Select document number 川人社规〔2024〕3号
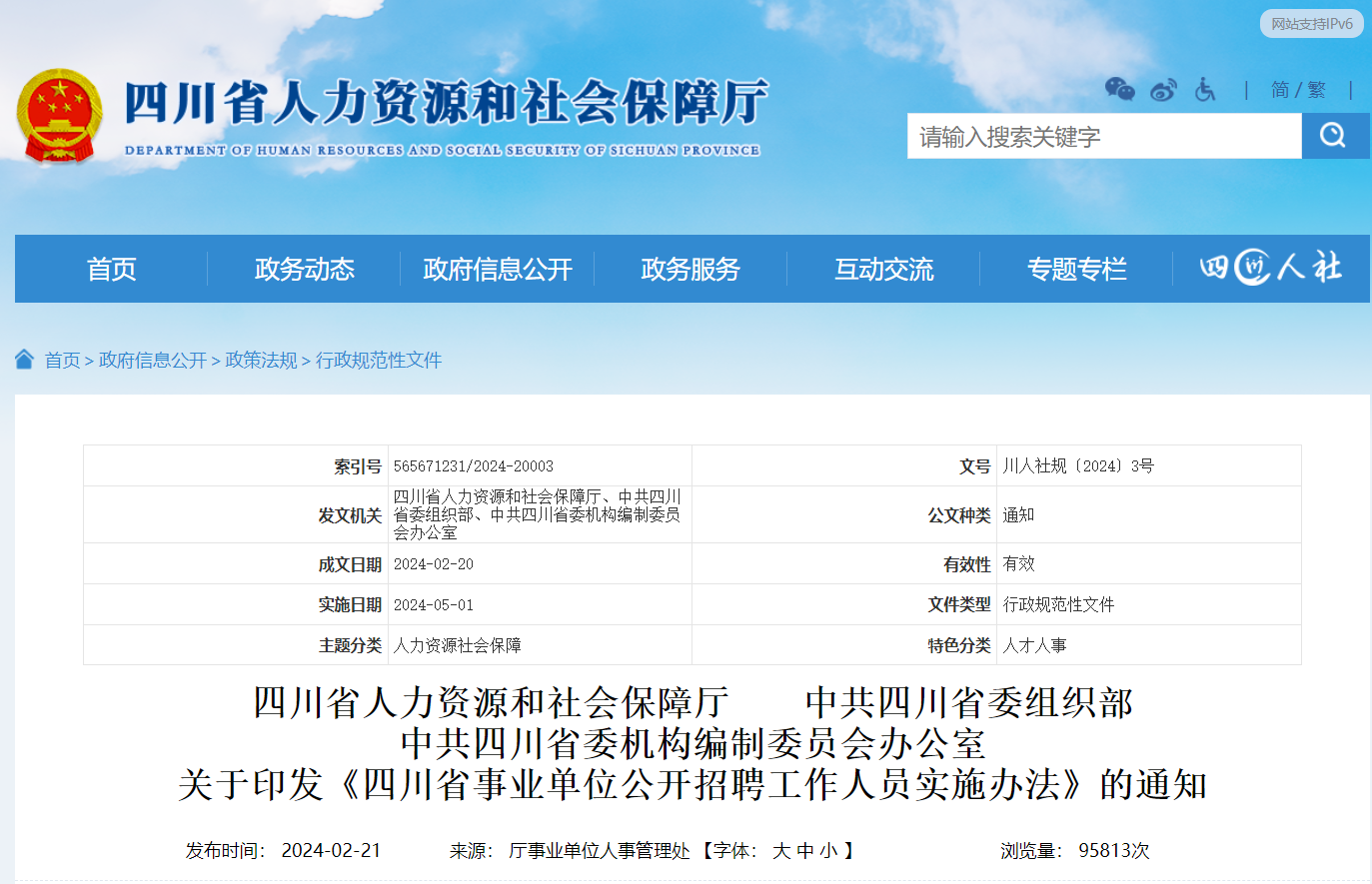 pos(1078,466)
